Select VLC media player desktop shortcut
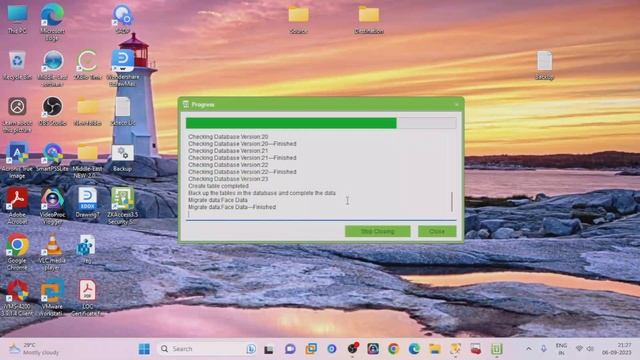The height and width of the screenshot is (360, 640). (52, 252)
